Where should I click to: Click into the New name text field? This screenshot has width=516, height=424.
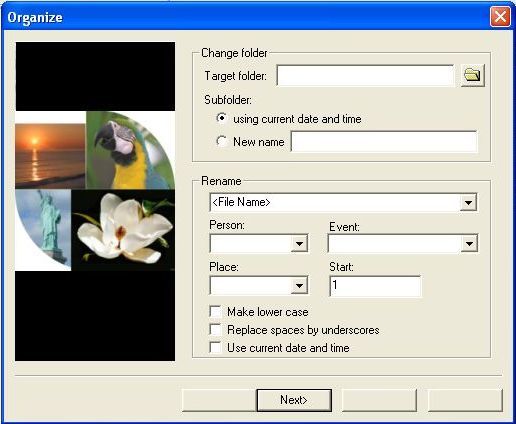click(384, 141)
